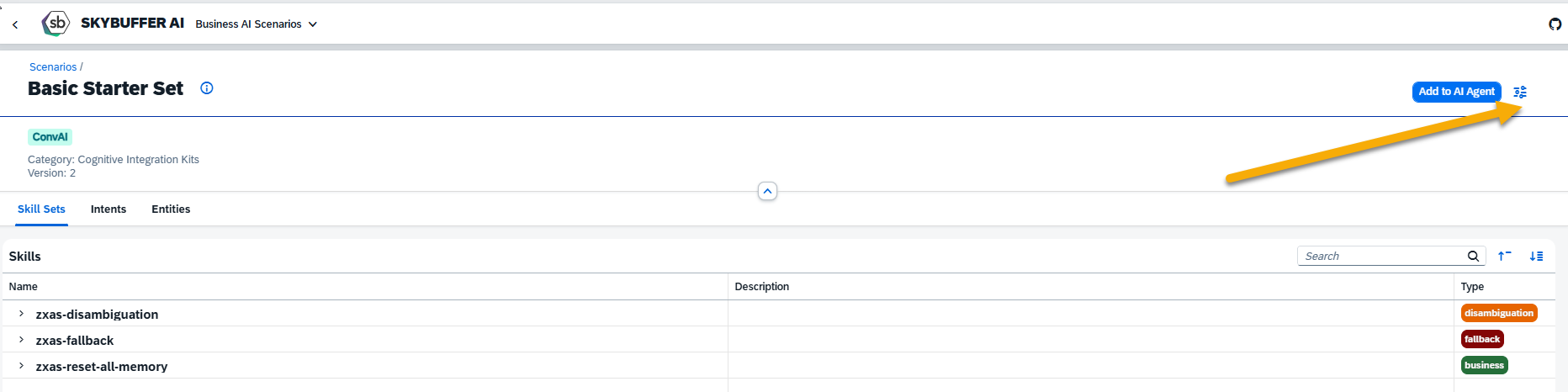Click the Add to AI Agent button

[1456, 92]
